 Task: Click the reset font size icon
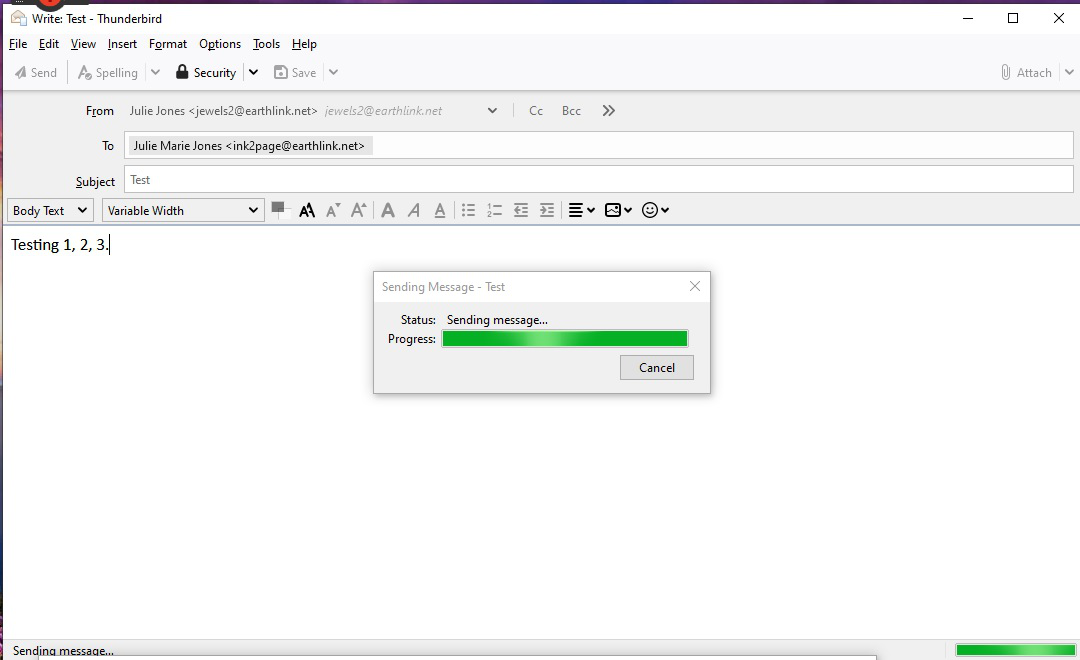[307, 210]
